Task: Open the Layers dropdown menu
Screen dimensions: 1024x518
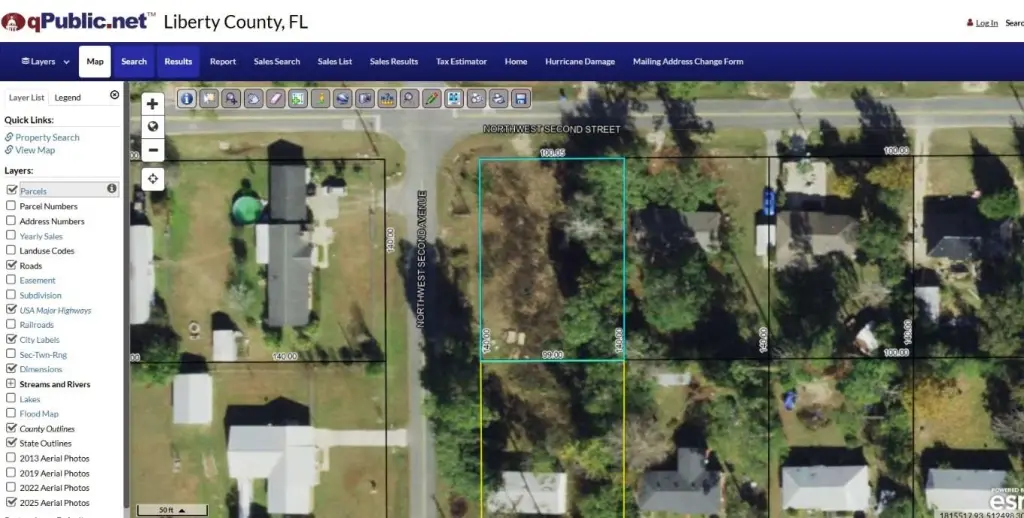Action: (45, 62)
